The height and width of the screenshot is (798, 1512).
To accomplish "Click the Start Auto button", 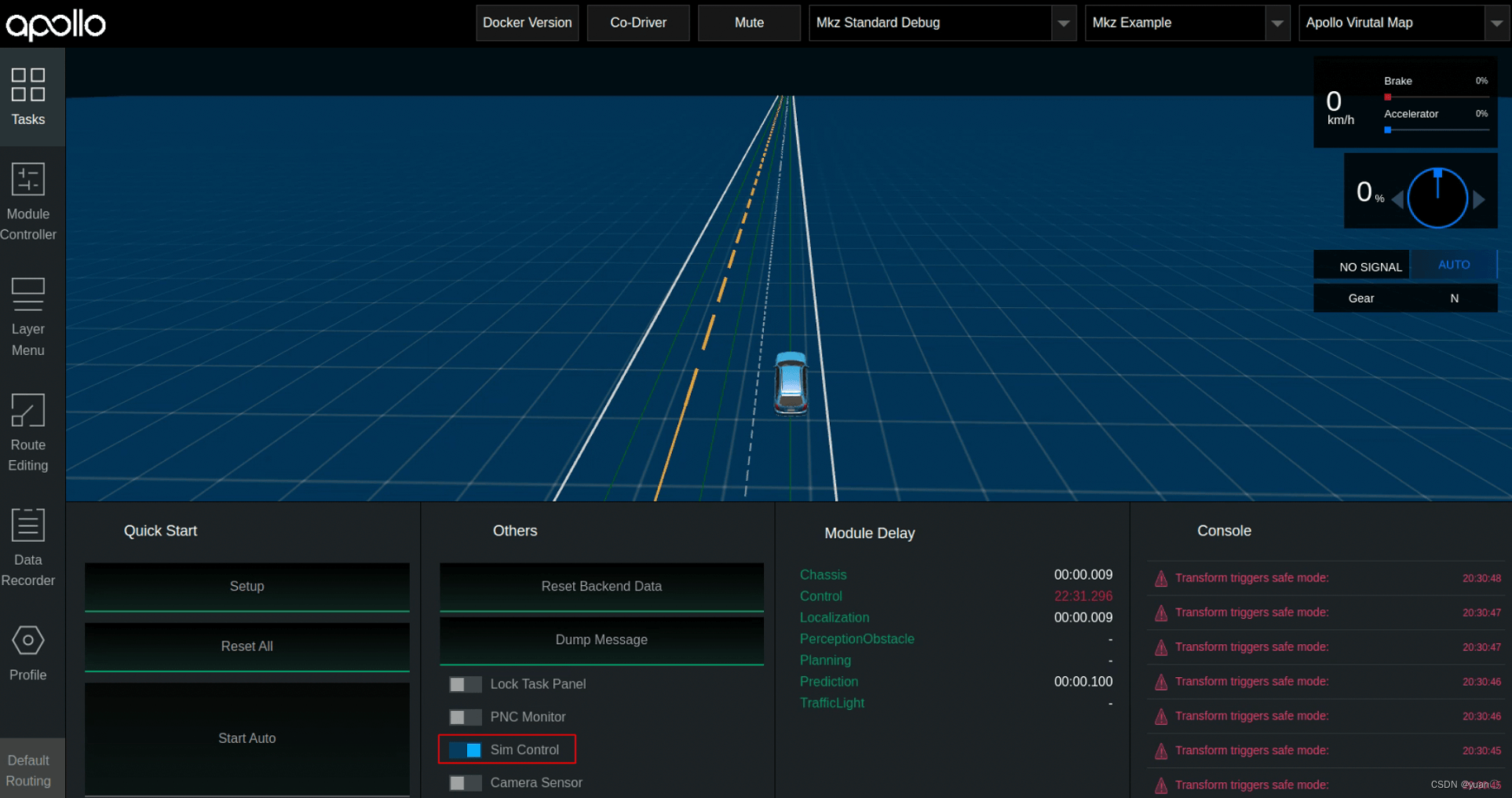I will (247, 738).
